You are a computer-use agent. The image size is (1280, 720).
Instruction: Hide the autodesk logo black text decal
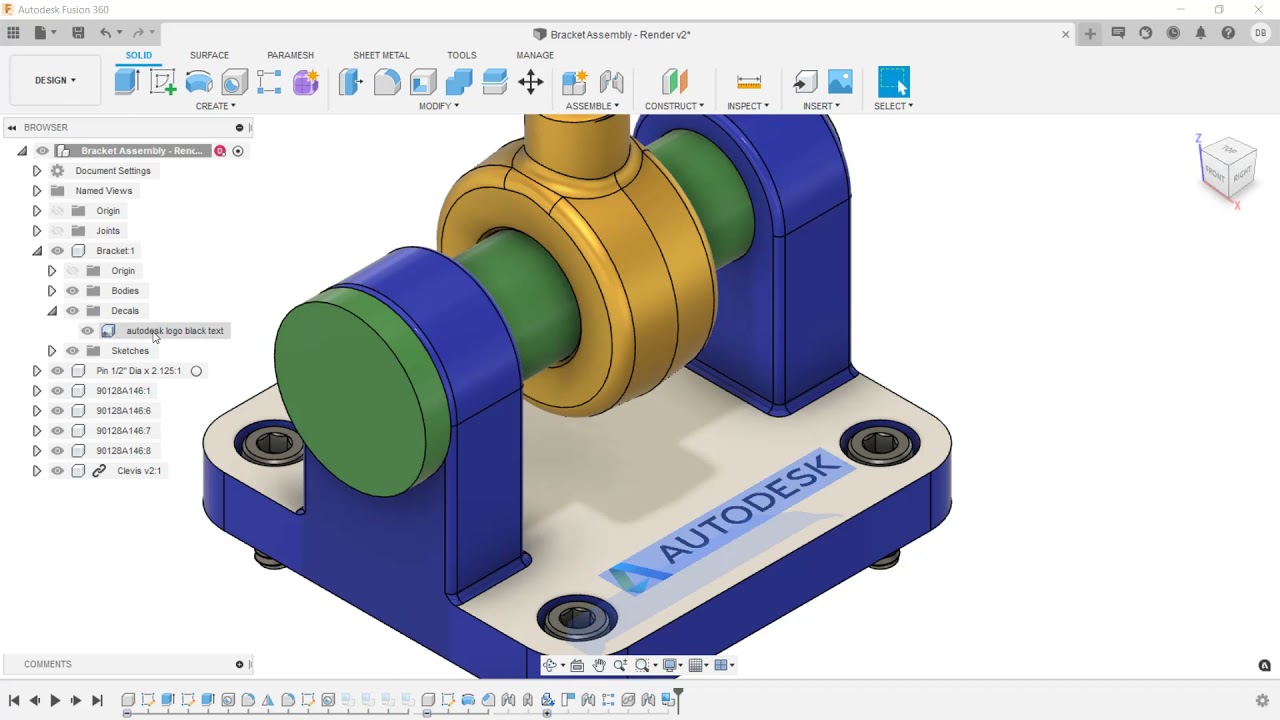87,331
